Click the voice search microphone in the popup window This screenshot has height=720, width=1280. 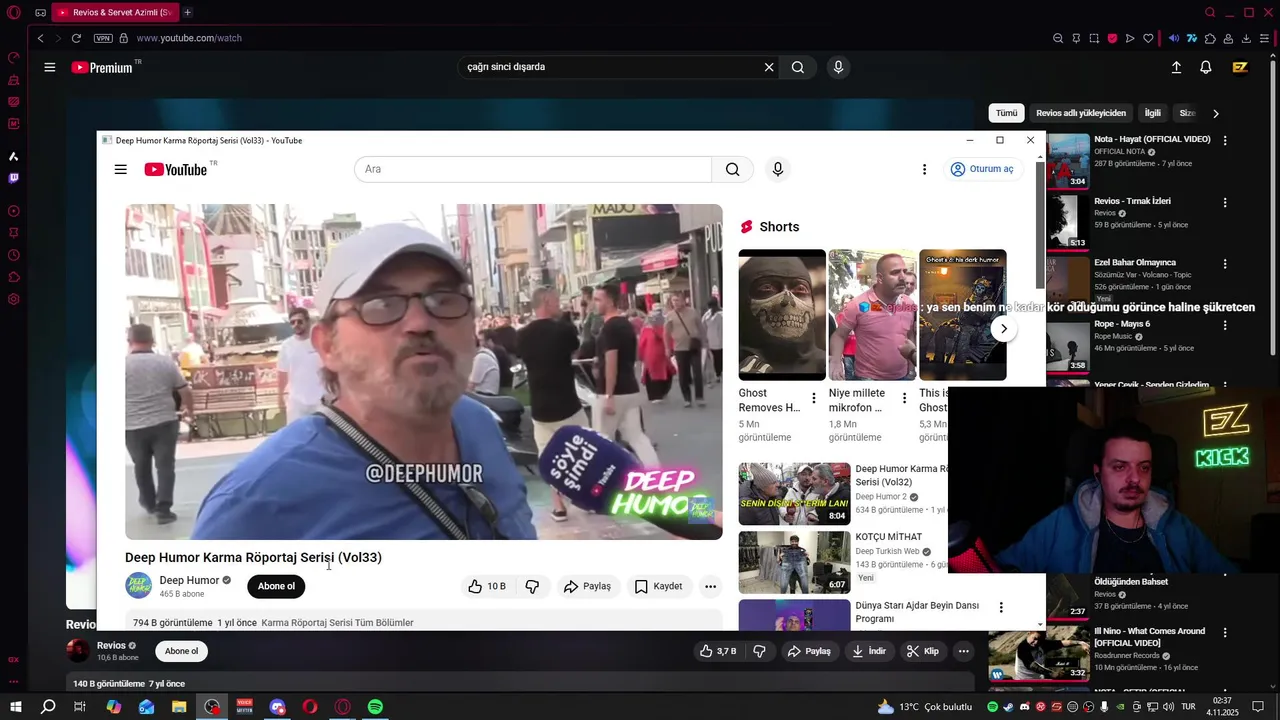778,169
